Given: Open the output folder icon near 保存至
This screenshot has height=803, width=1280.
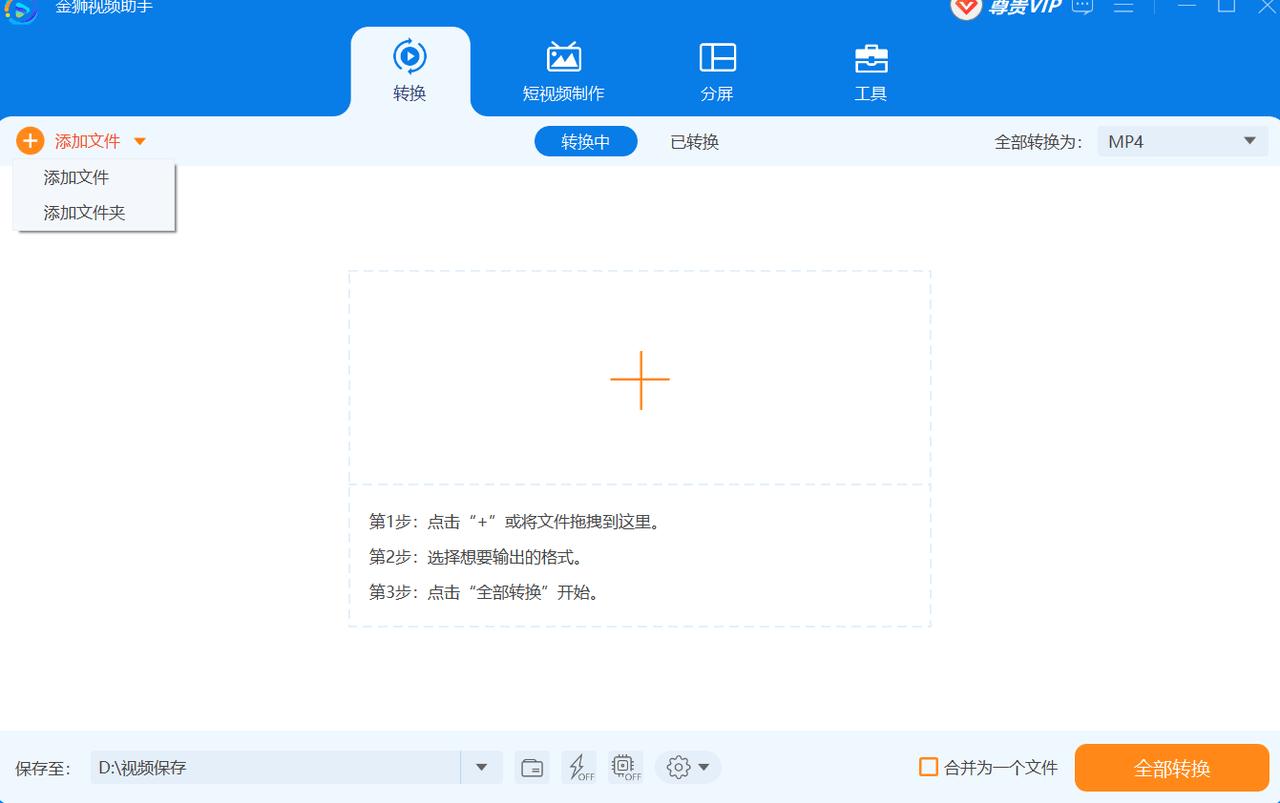Looking at the screenshot, I should pos(531,767).
